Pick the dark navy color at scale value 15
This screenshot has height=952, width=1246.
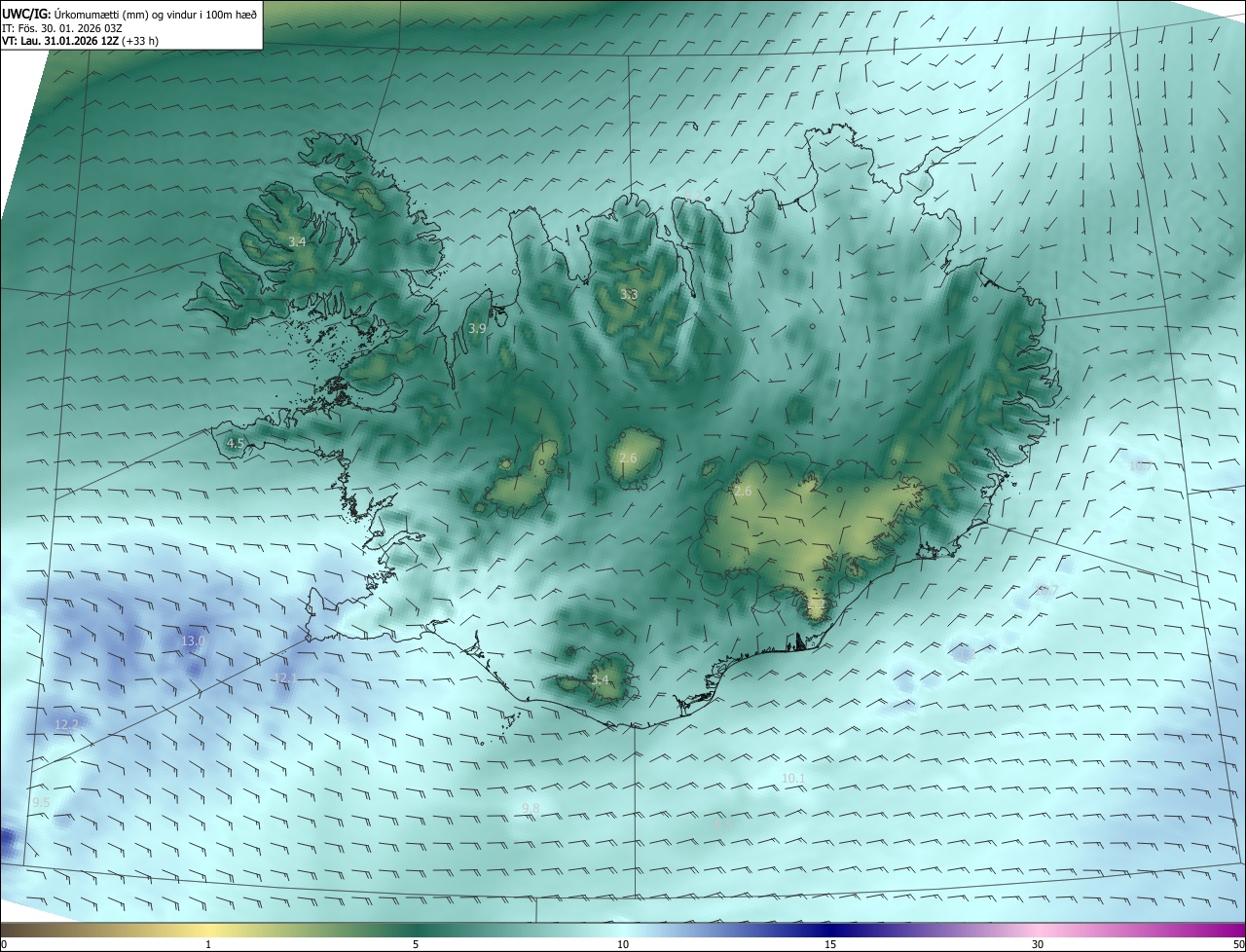point(830,930)
